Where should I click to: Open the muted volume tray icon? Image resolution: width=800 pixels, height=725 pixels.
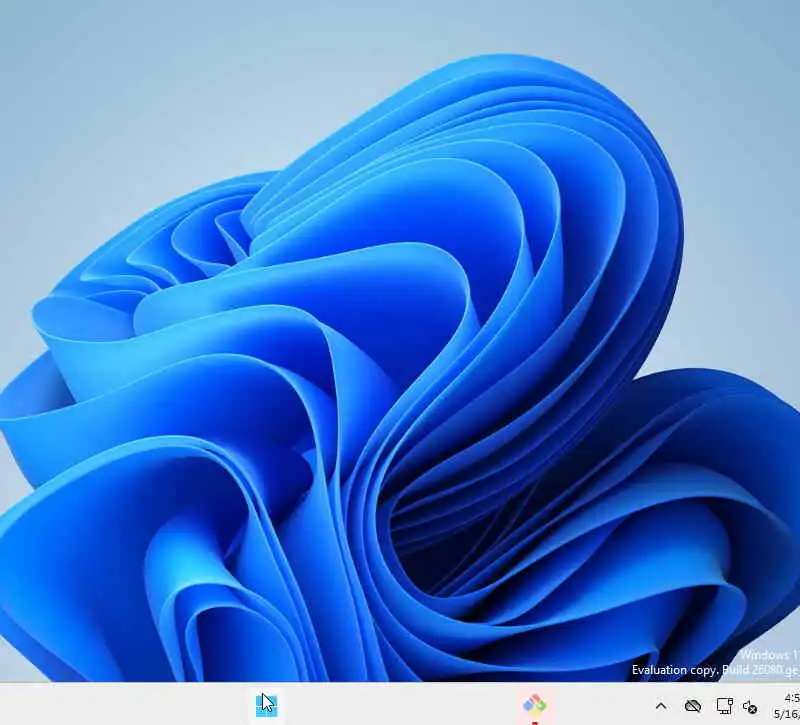[750, 707]
